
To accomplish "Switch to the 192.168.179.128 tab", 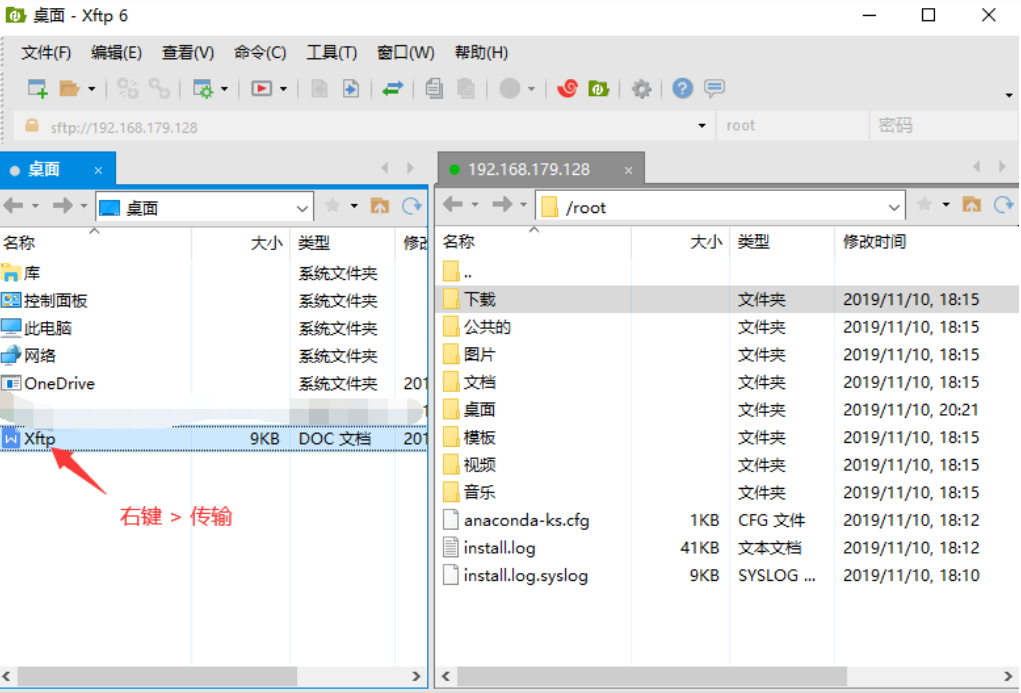I will (x=529, y=169).
